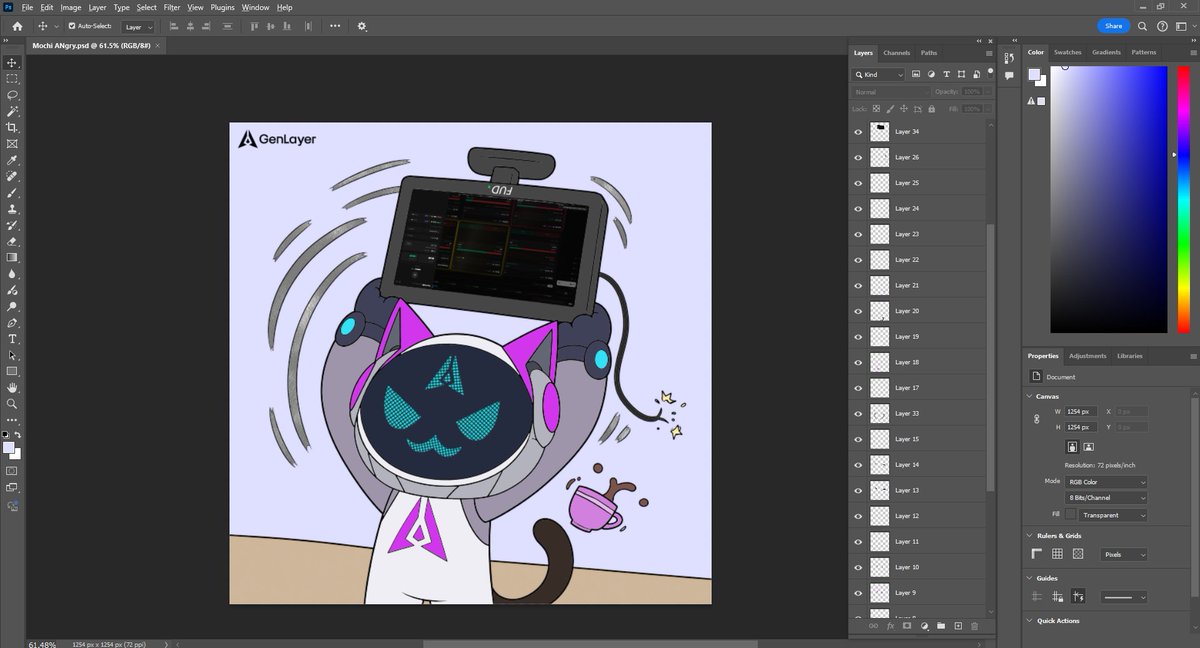Select the Magic Wand tool
This screenshot has height=648, width=1200.
click(12, 111)
